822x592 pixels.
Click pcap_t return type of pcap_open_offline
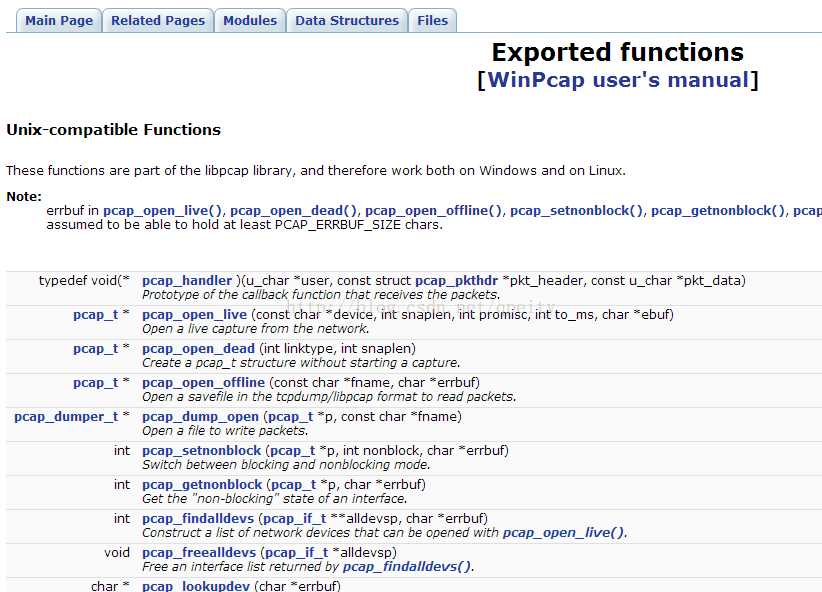click(95, 383)
